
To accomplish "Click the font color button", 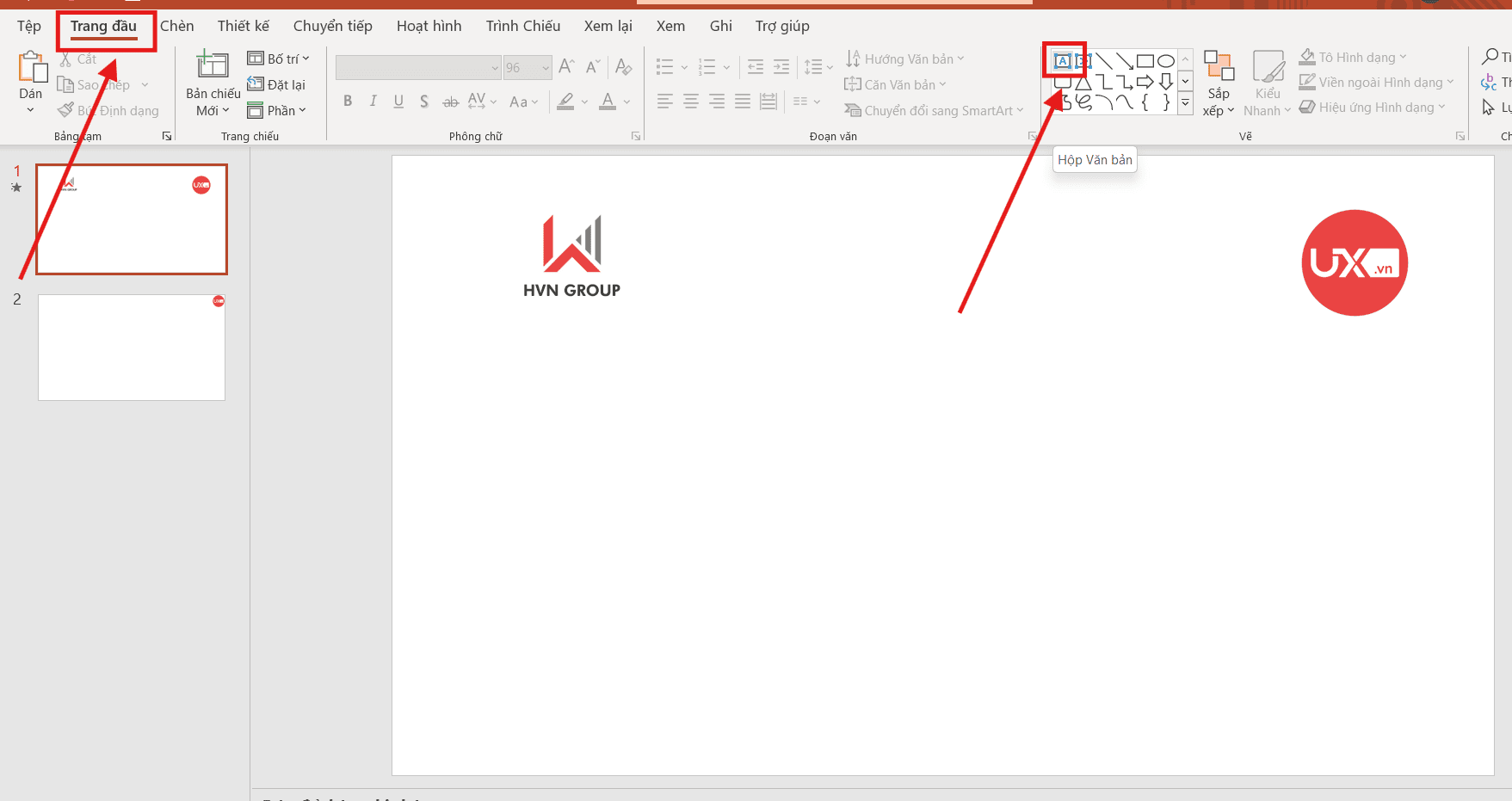I will (x=608, y=102).
